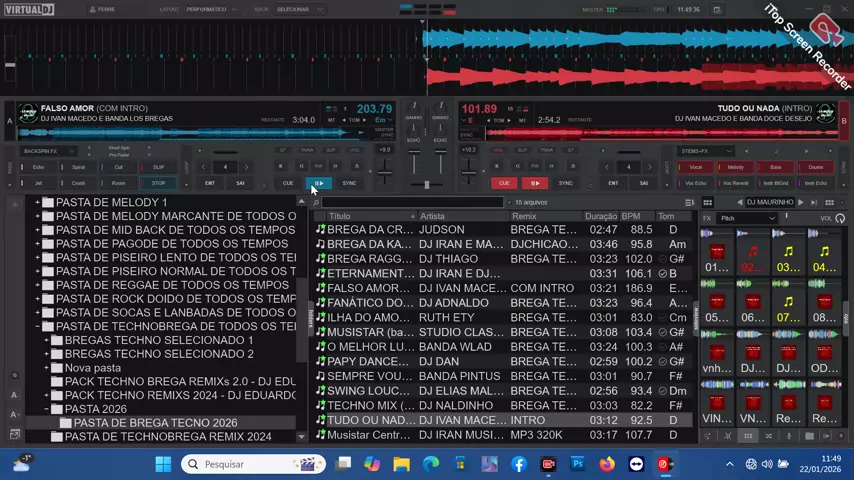Trigger the Vocal stem pad on deck B
The height and width of the screenshot is (480, 854).
pos(695,167)
